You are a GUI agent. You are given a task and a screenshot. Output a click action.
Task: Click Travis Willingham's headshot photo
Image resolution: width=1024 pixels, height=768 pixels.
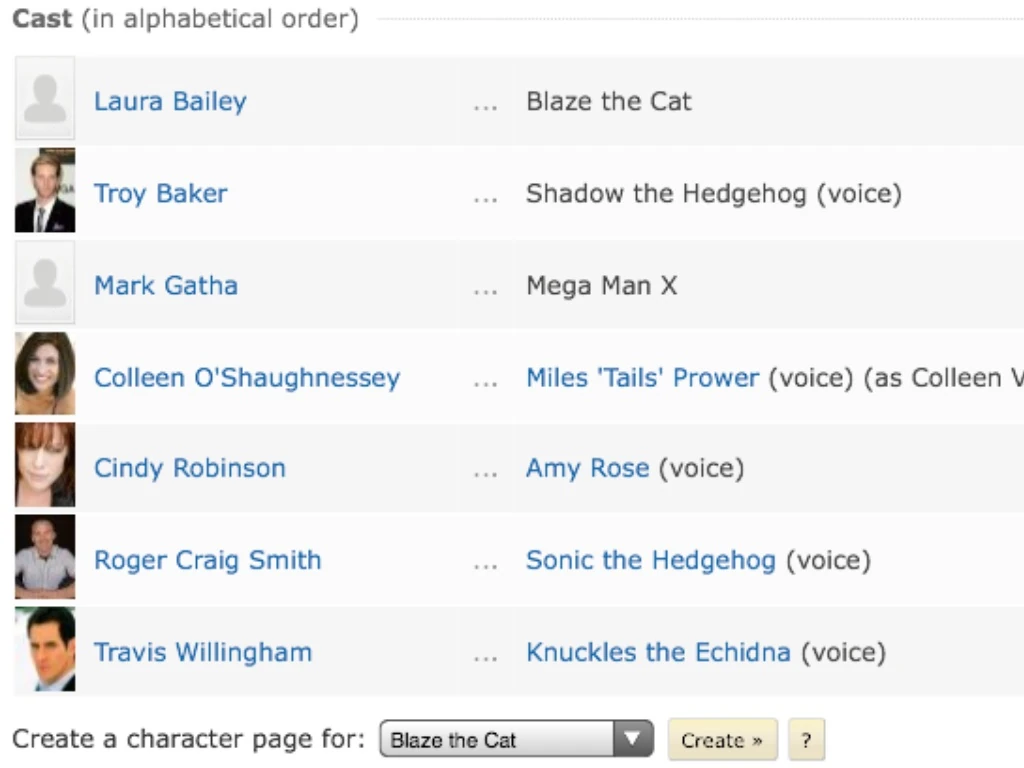tap(45, 650)
